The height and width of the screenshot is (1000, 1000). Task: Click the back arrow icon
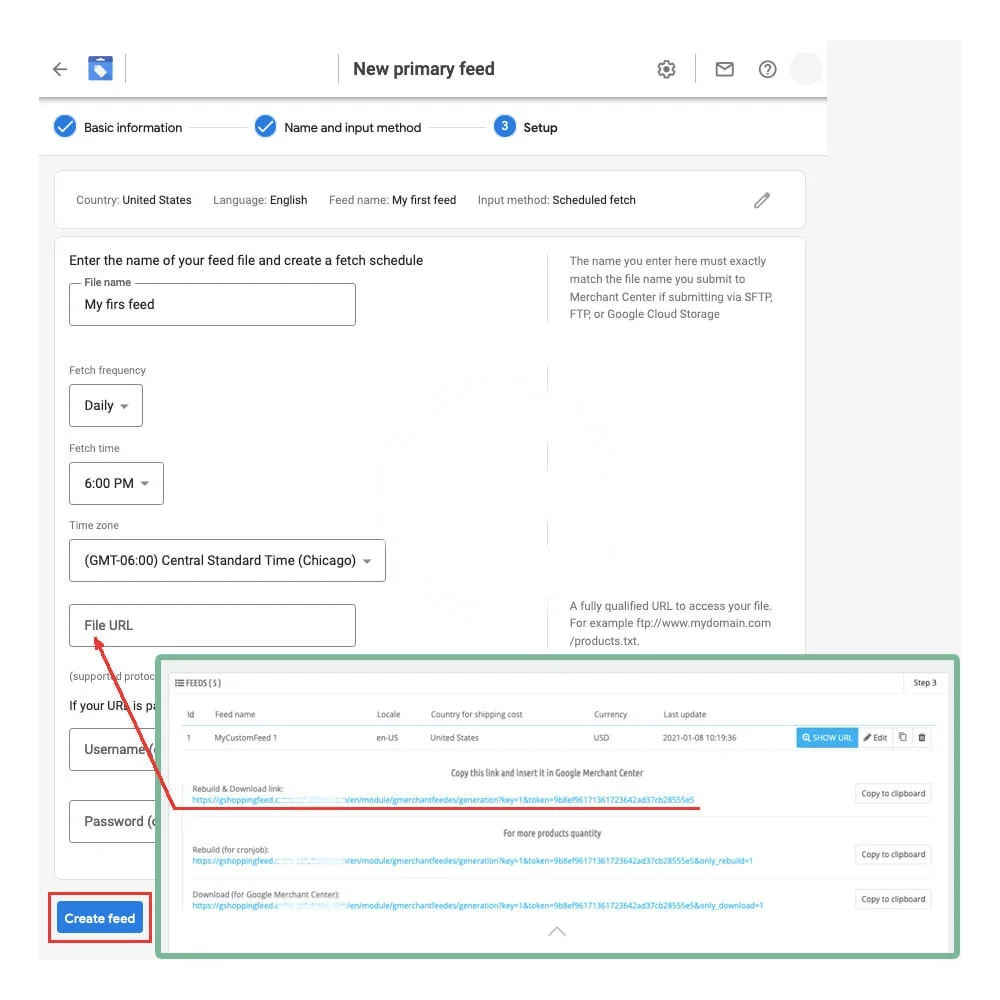click(x=60, y=69)
